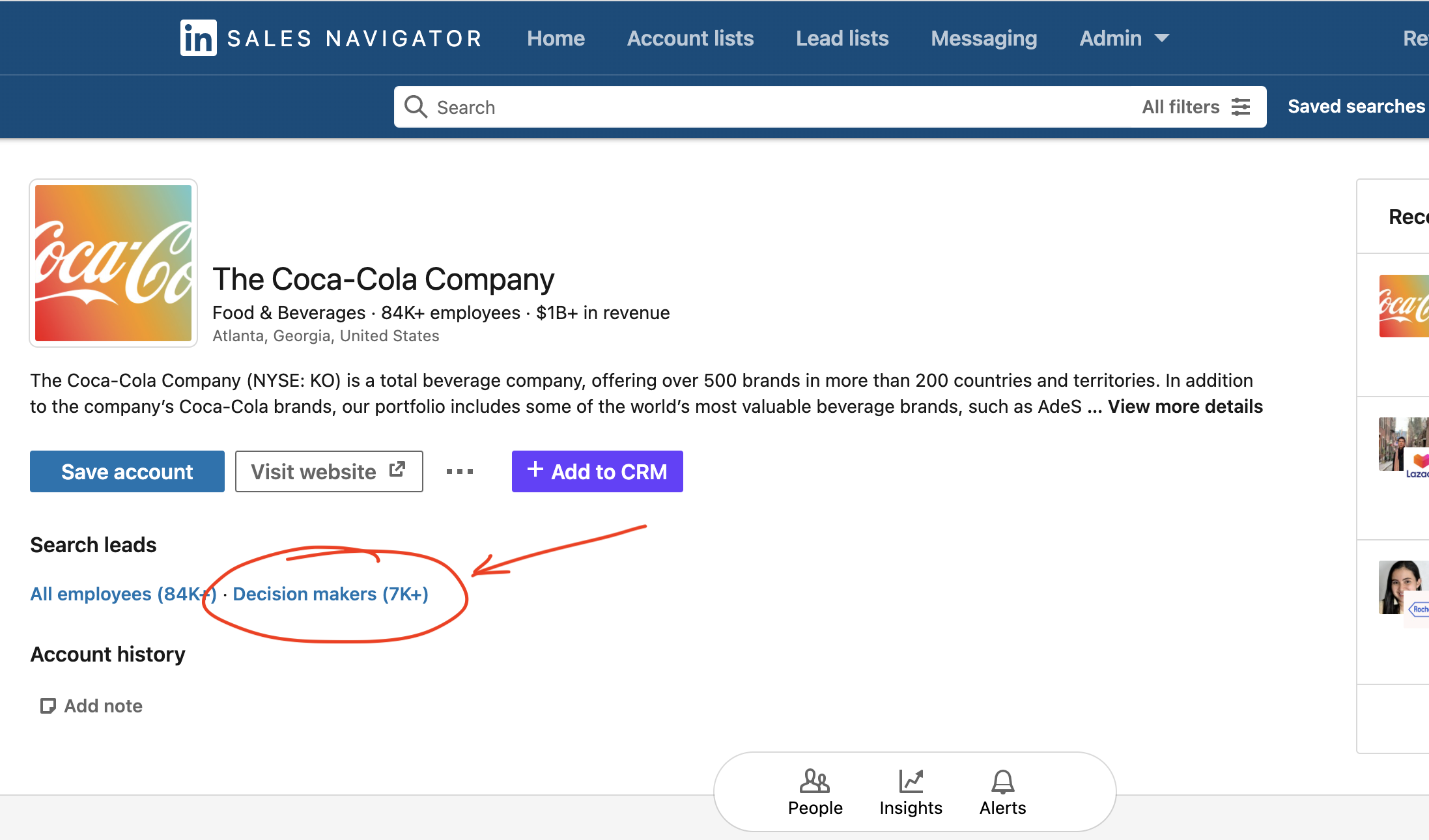Click View more details link

click(1185, 406)
